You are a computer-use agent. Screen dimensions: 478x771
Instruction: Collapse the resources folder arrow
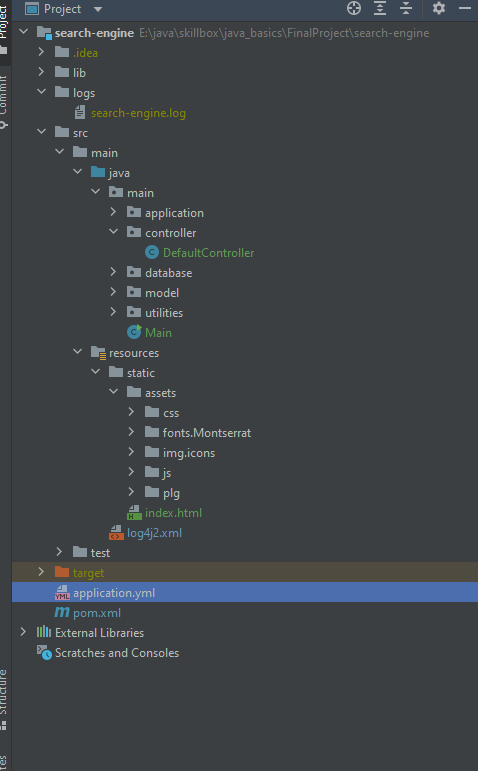click(x=77, y=352)
